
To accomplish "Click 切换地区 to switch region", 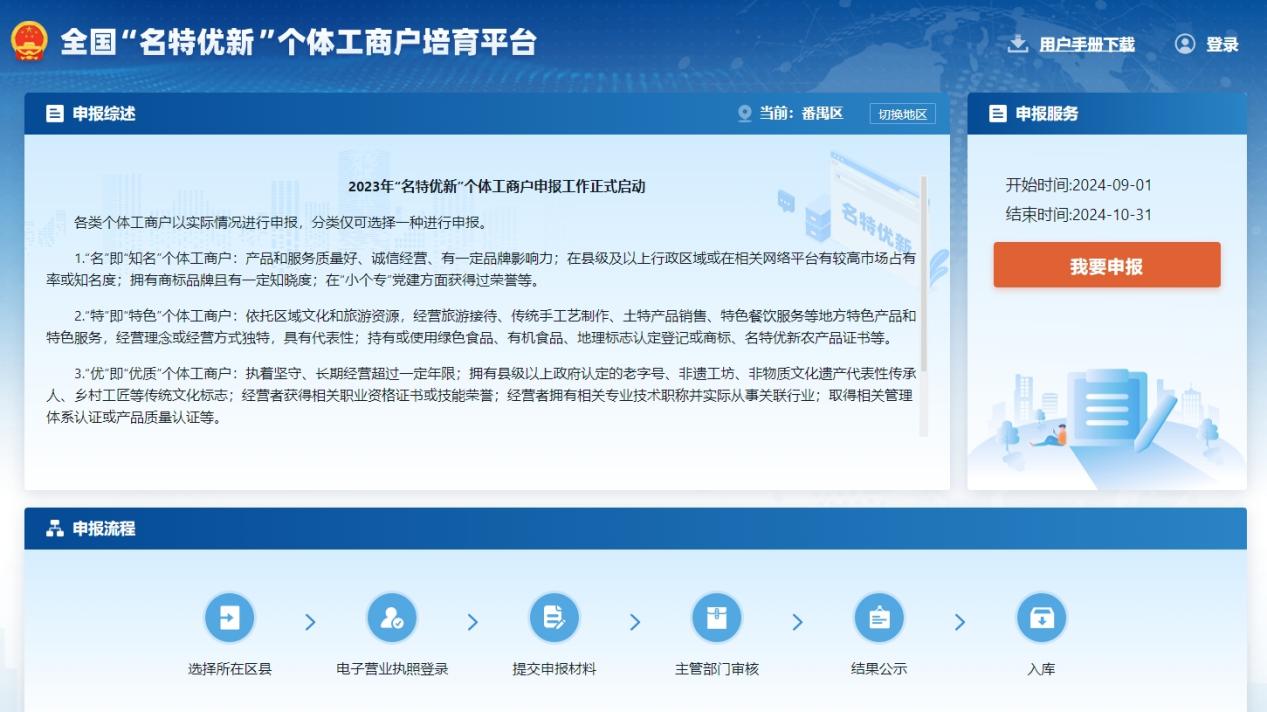I will click(x=902, y=114).
